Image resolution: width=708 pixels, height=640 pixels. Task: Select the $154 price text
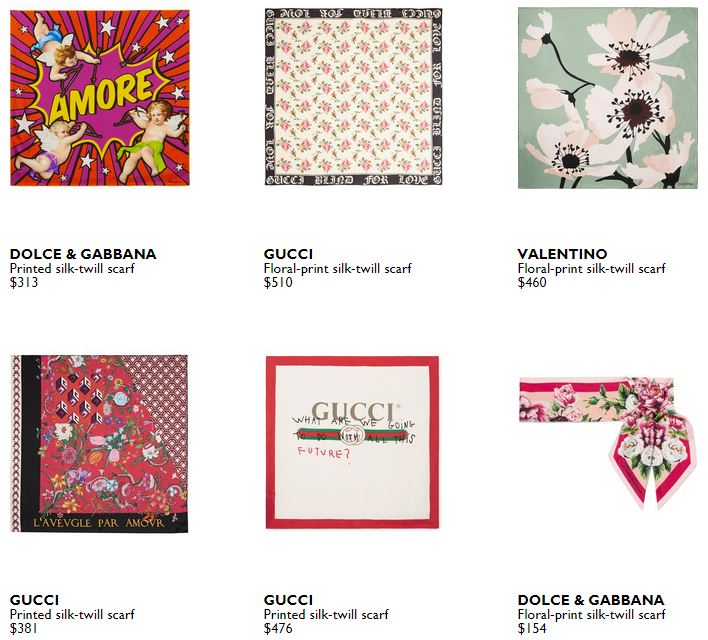pyautogui.click(x=532, y=629)
